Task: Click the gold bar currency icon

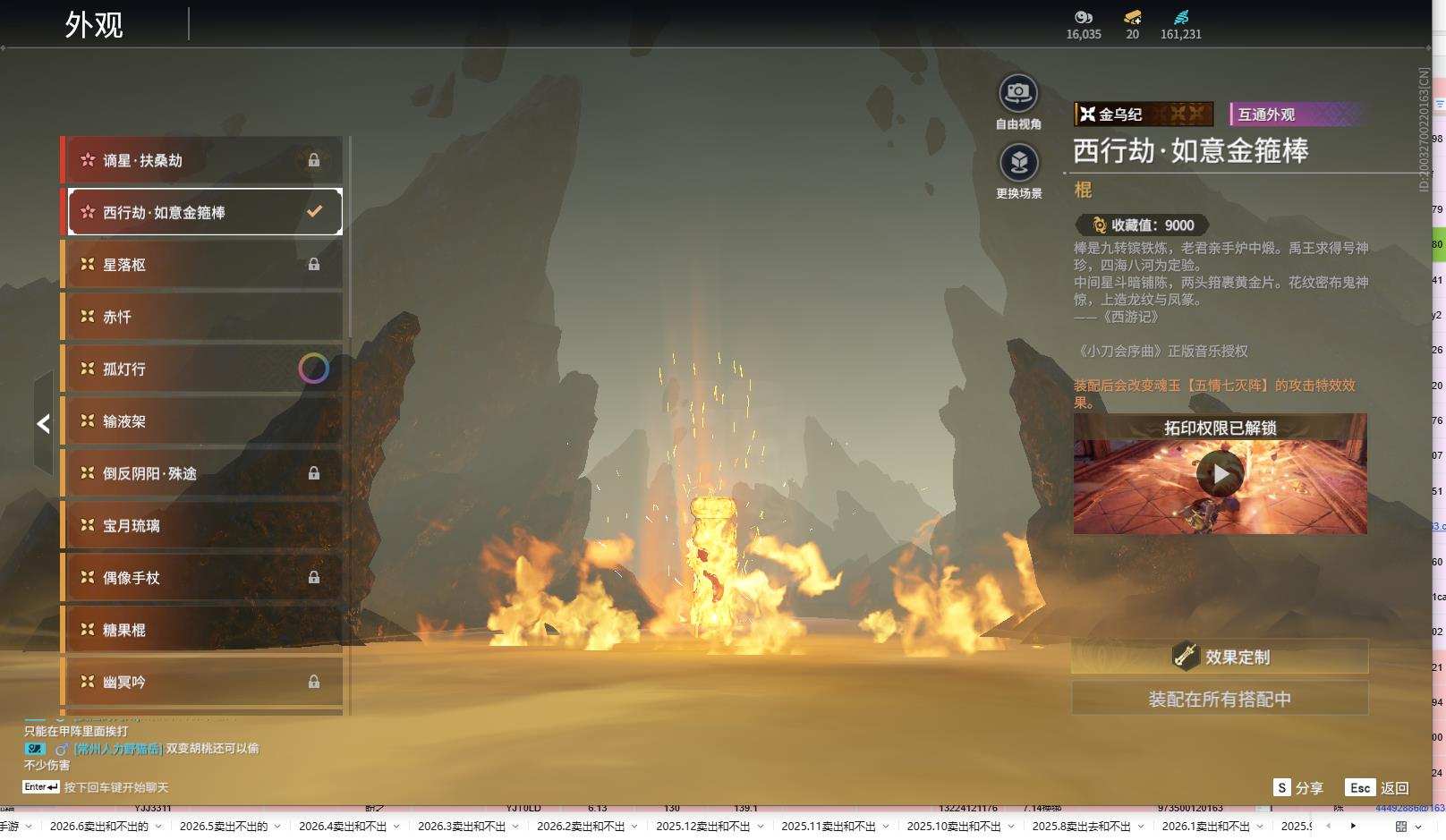Action: click(1133, 17)
